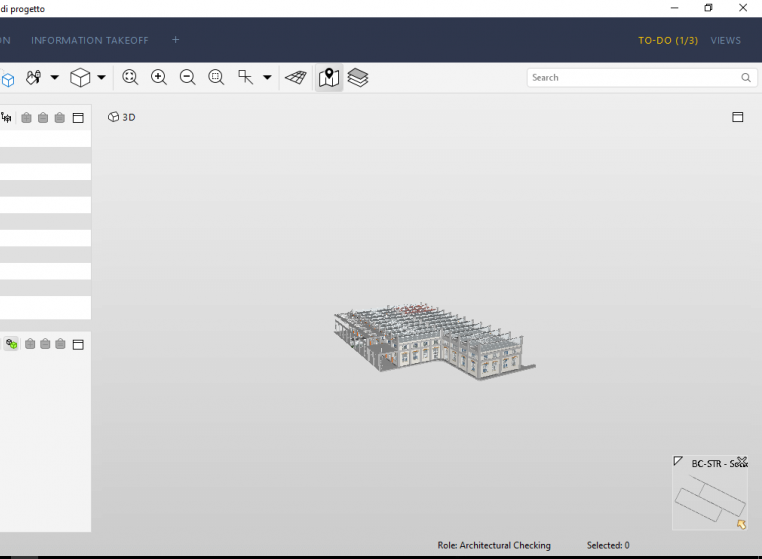The width and height of the screenshot is (762, 559).
Task: Click the search magnifier icon in the Search field
Action: (746, 78)
